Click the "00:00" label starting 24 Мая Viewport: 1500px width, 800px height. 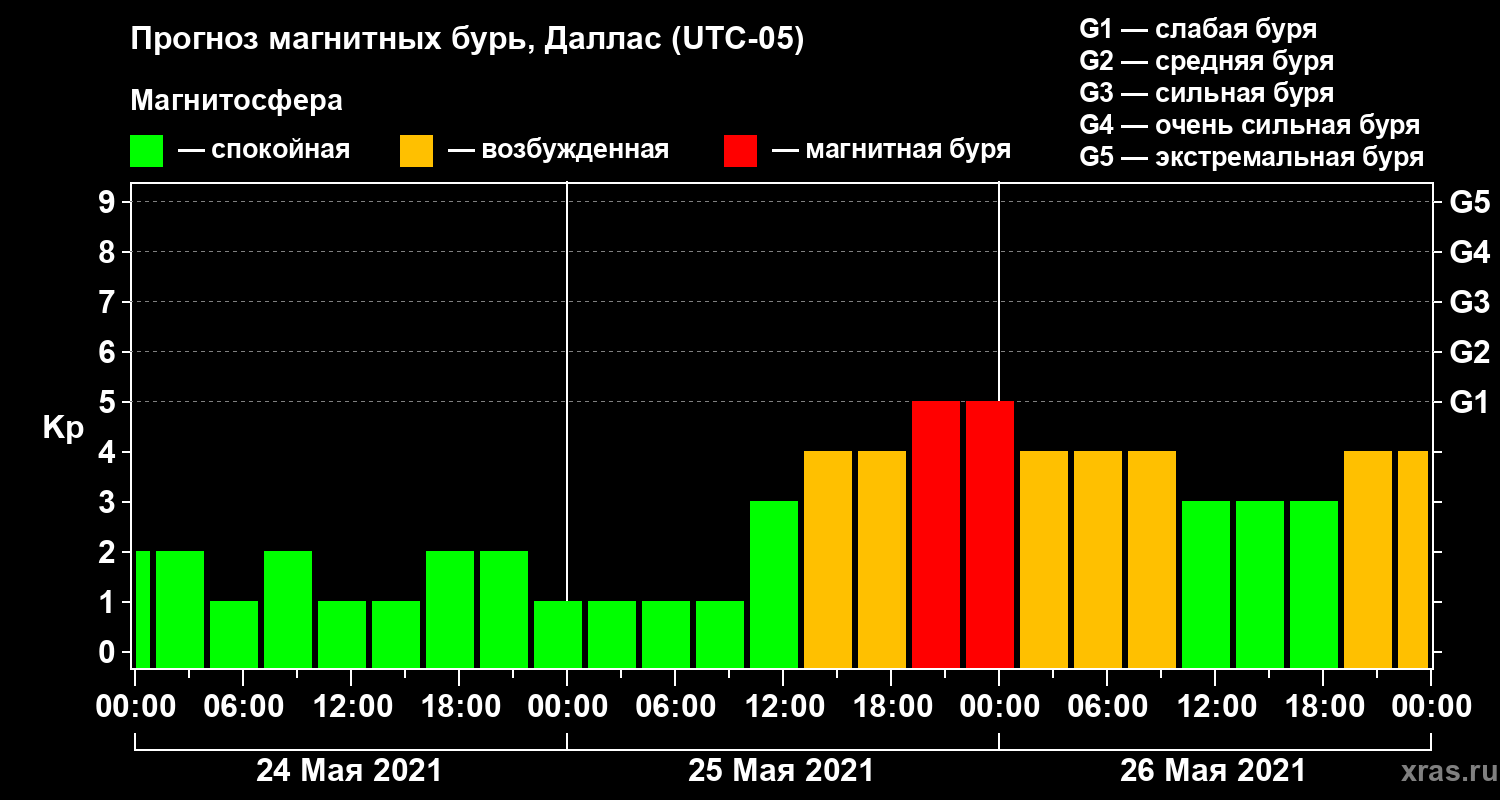(135, 706)
